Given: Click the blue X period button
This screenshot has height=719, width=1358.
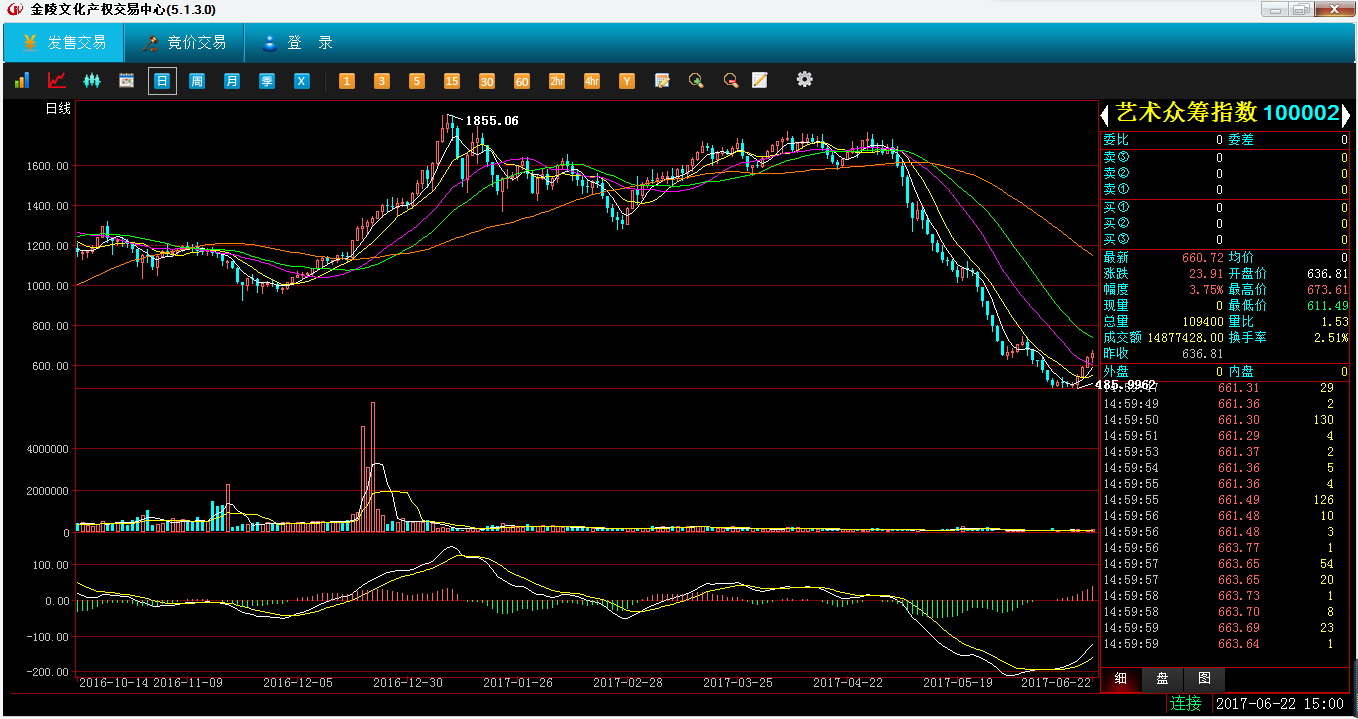Looking at the screenshot, I should [x=302, y=81].
